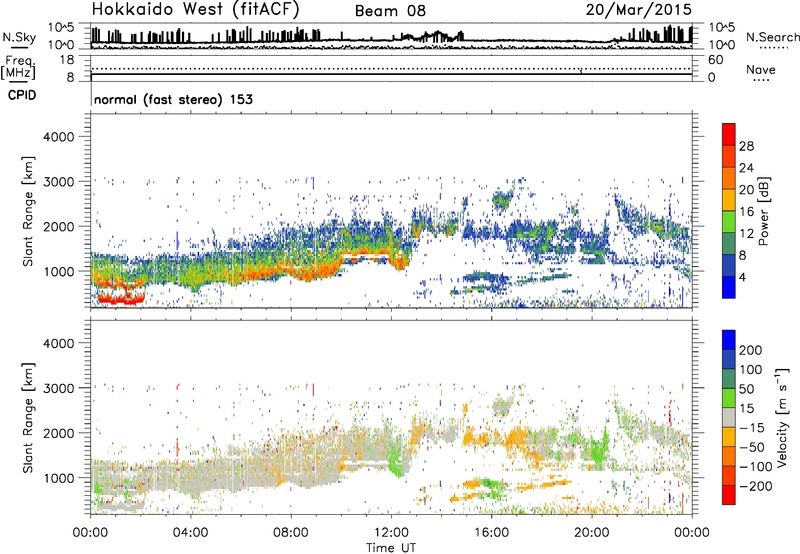Click the date '20/Mar/2015'
The width and height of the screenshot is (800, 554).
pos(638,9)
